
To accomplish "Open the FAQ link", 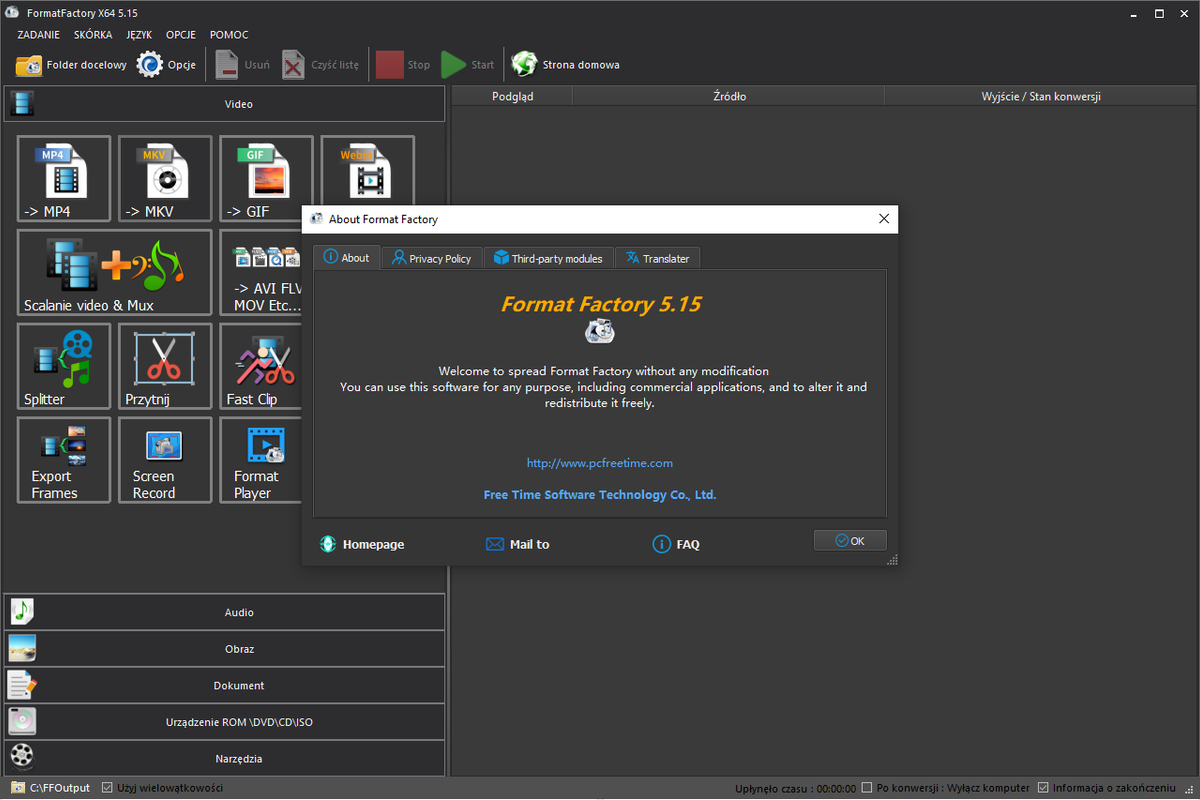I will tap(676, 544).
